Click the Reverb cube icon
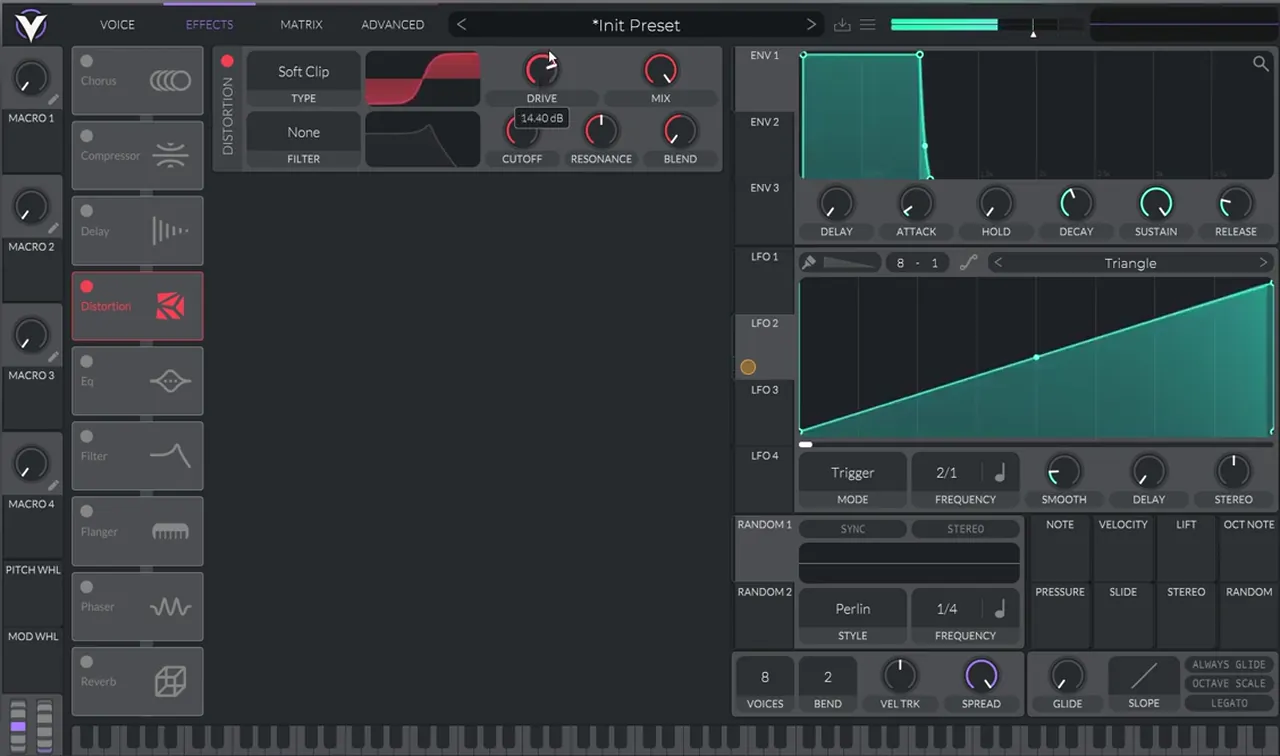This screenshot has height=756, width=1280. (x=170, y=682)
